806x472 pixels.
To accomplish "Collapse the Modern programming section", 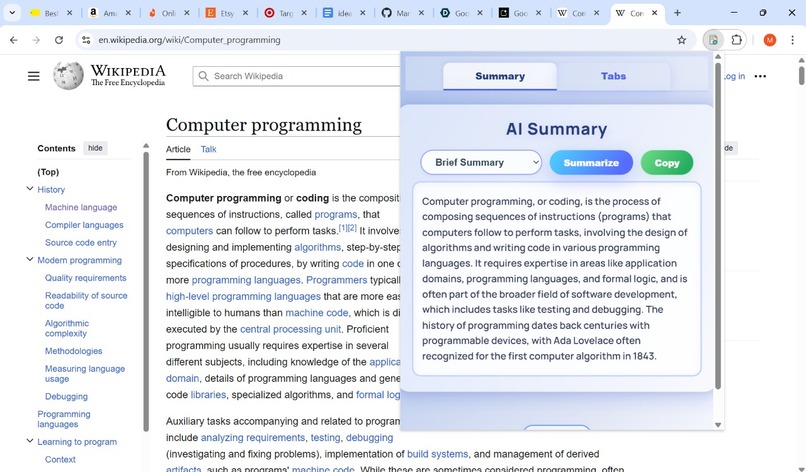I will [x=30, y=259].
